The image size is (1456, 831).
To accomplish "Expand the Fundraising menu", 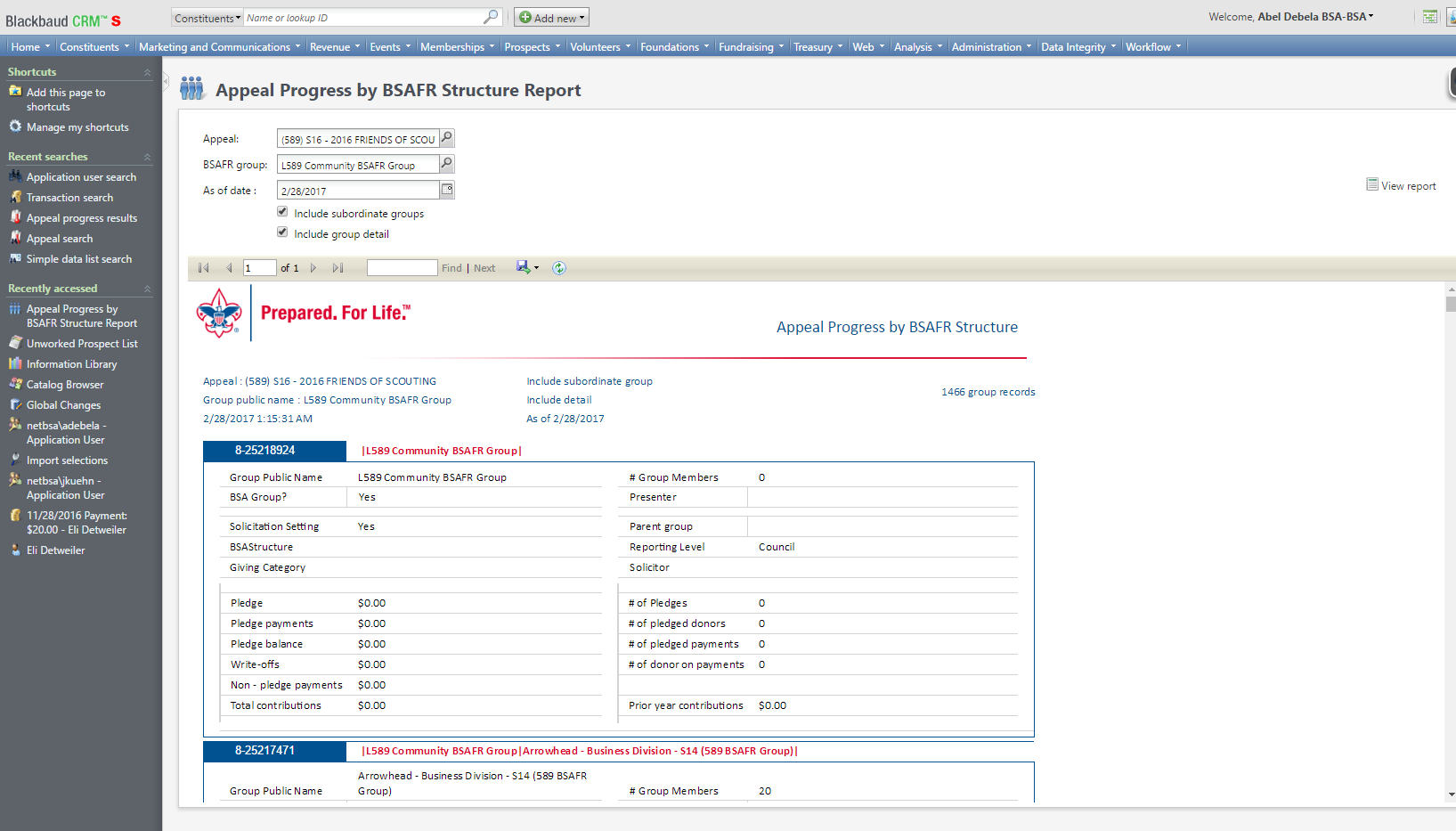I will coord(752,46).
